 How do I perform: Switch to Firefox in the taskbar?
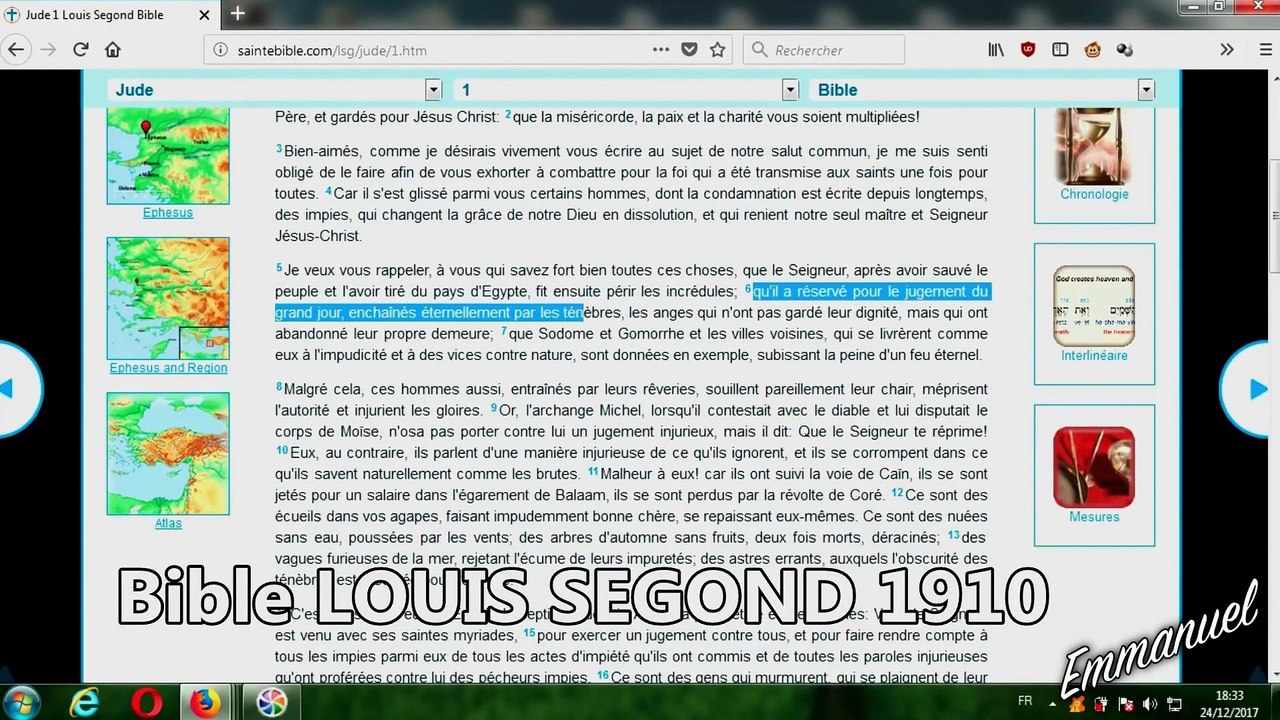click(x=206, y=702)
